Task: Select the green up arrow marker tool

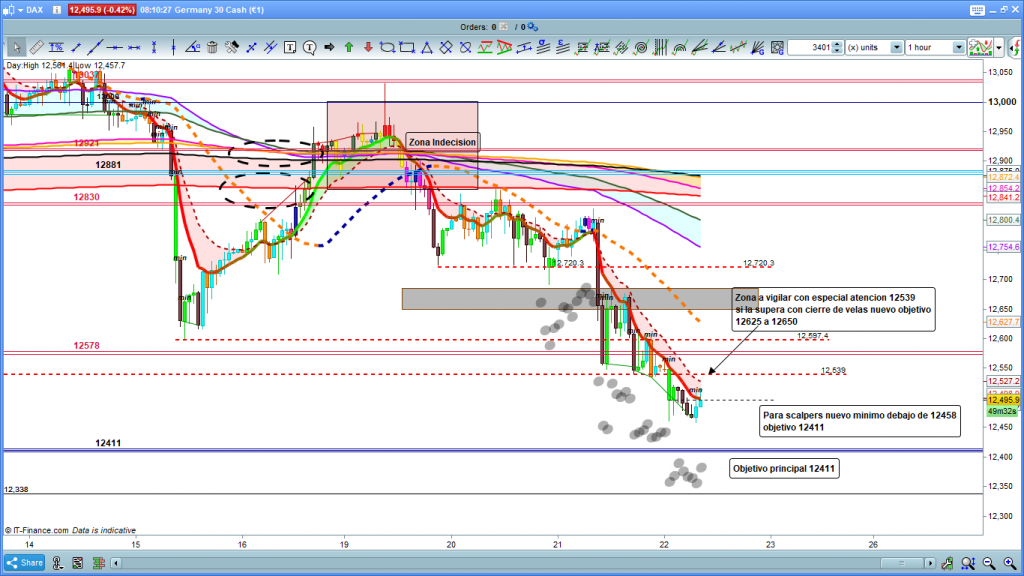Action: (348, 47)
